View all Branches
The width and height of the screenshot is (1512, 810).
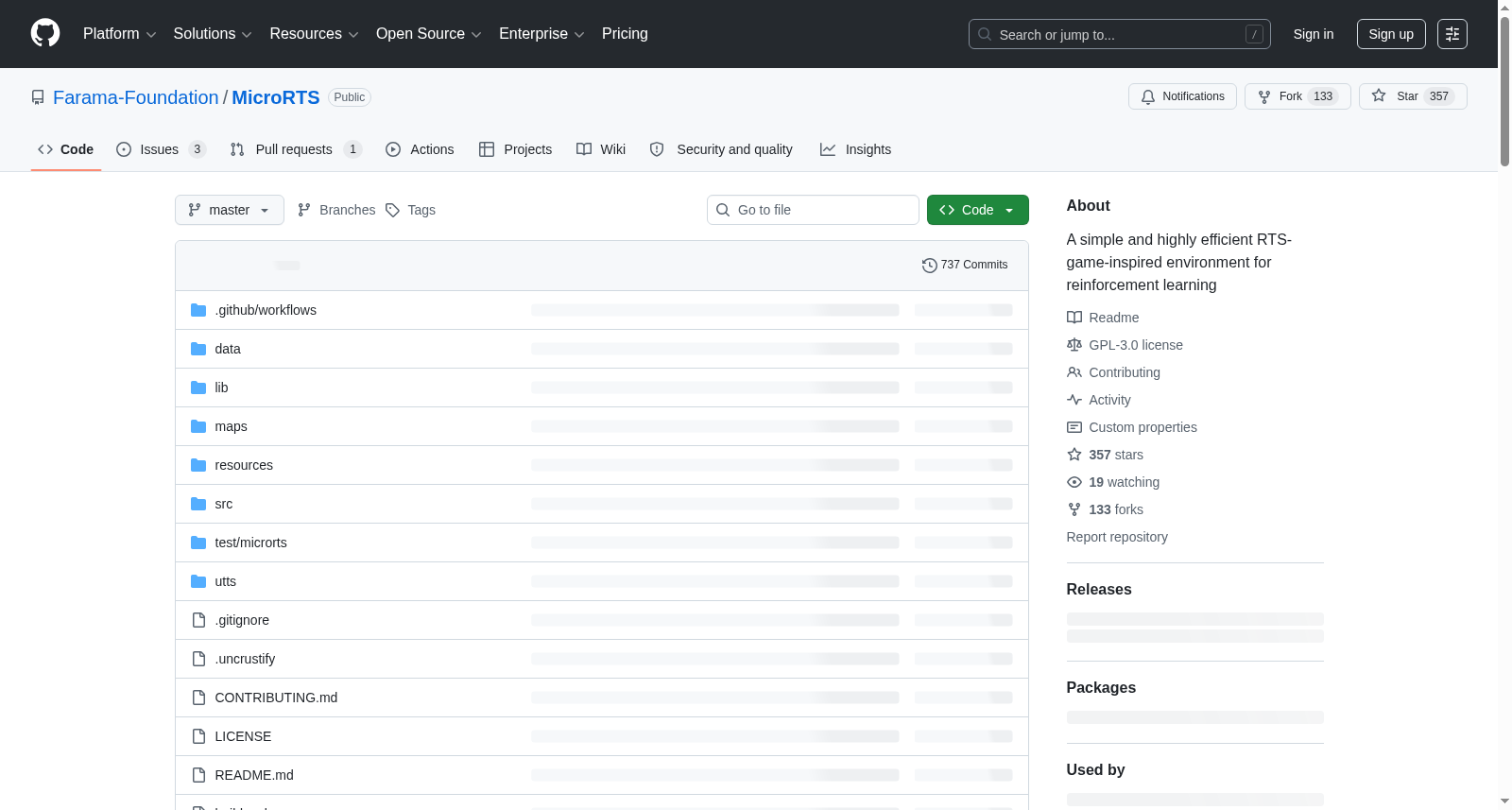[x=336, y=210]
